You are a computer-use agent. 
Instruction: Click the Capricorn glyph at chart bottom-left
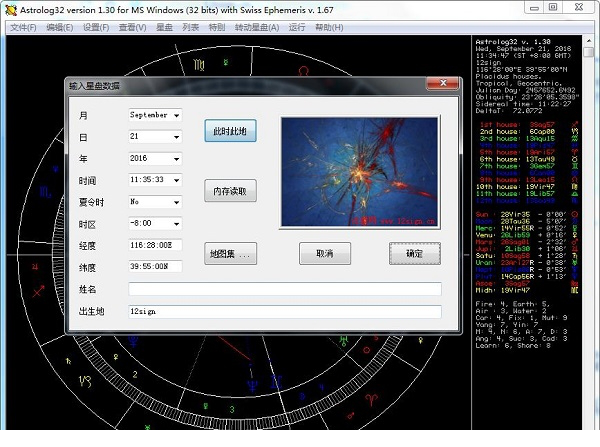85,381
